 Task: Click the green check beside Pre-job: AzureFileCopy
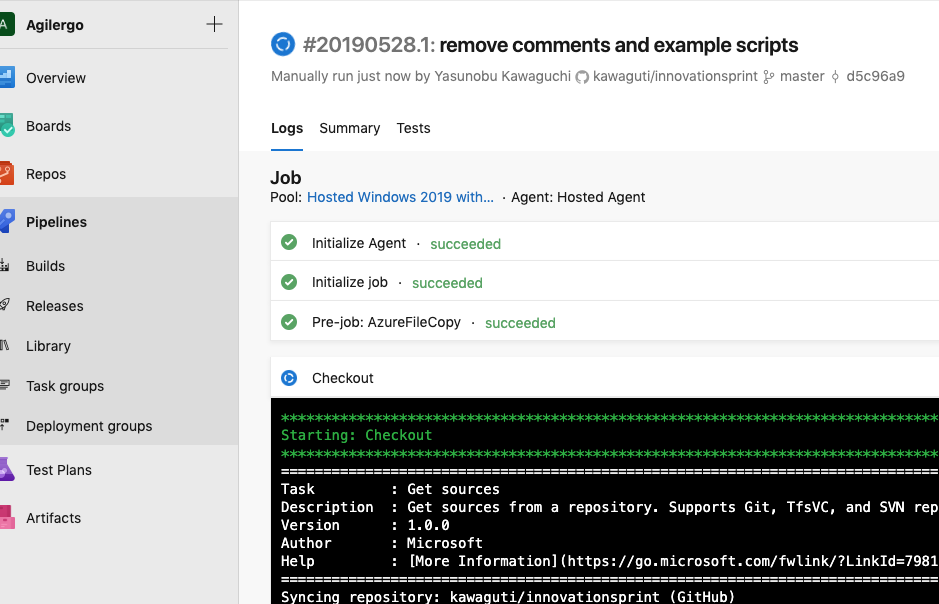pyautogui.click(x=289, y=322)
